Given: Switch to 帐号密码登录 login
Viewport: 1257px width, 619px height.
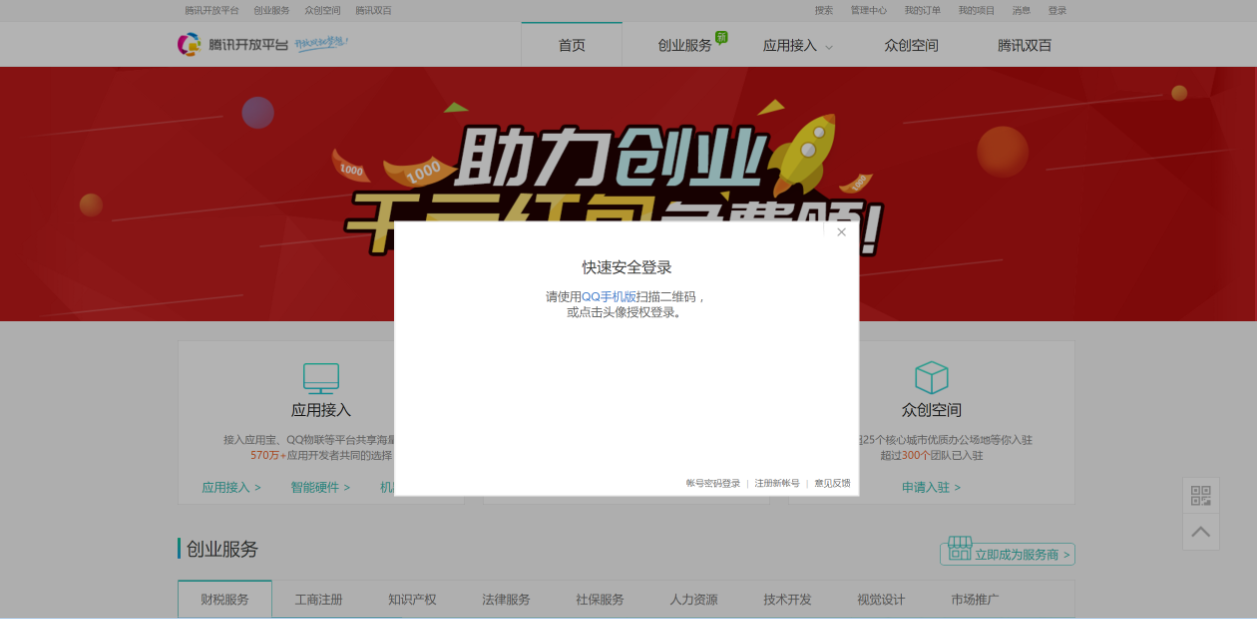Looking at the screenshot, I should (713, 483).
